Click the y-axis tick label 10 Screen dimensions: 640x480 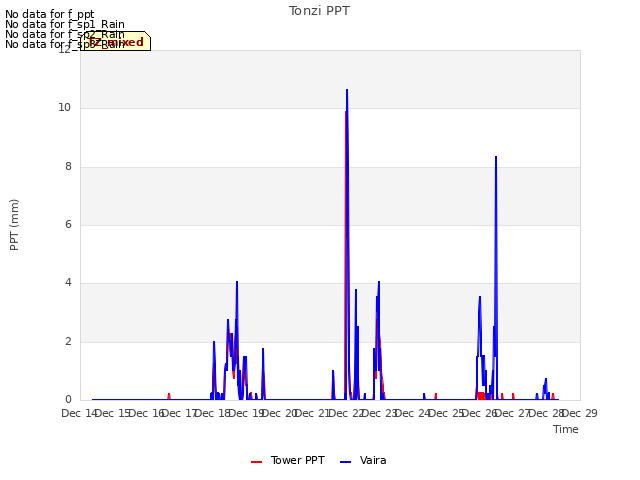click(x=64, y=107)
